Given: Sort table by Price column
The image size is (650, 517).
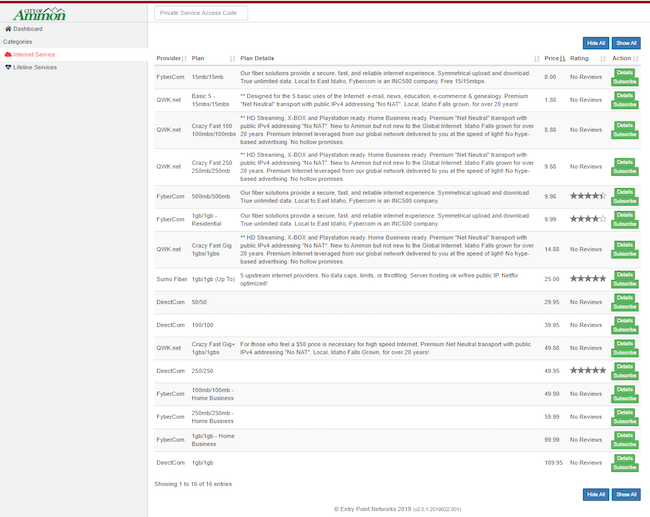Looking at the screenshot, I should point(552,59).
